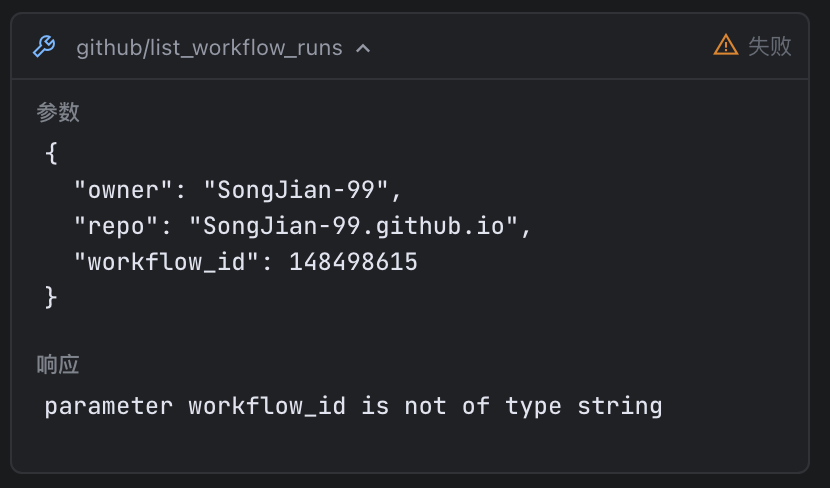Click the word "string" in the response

[619, 406]
